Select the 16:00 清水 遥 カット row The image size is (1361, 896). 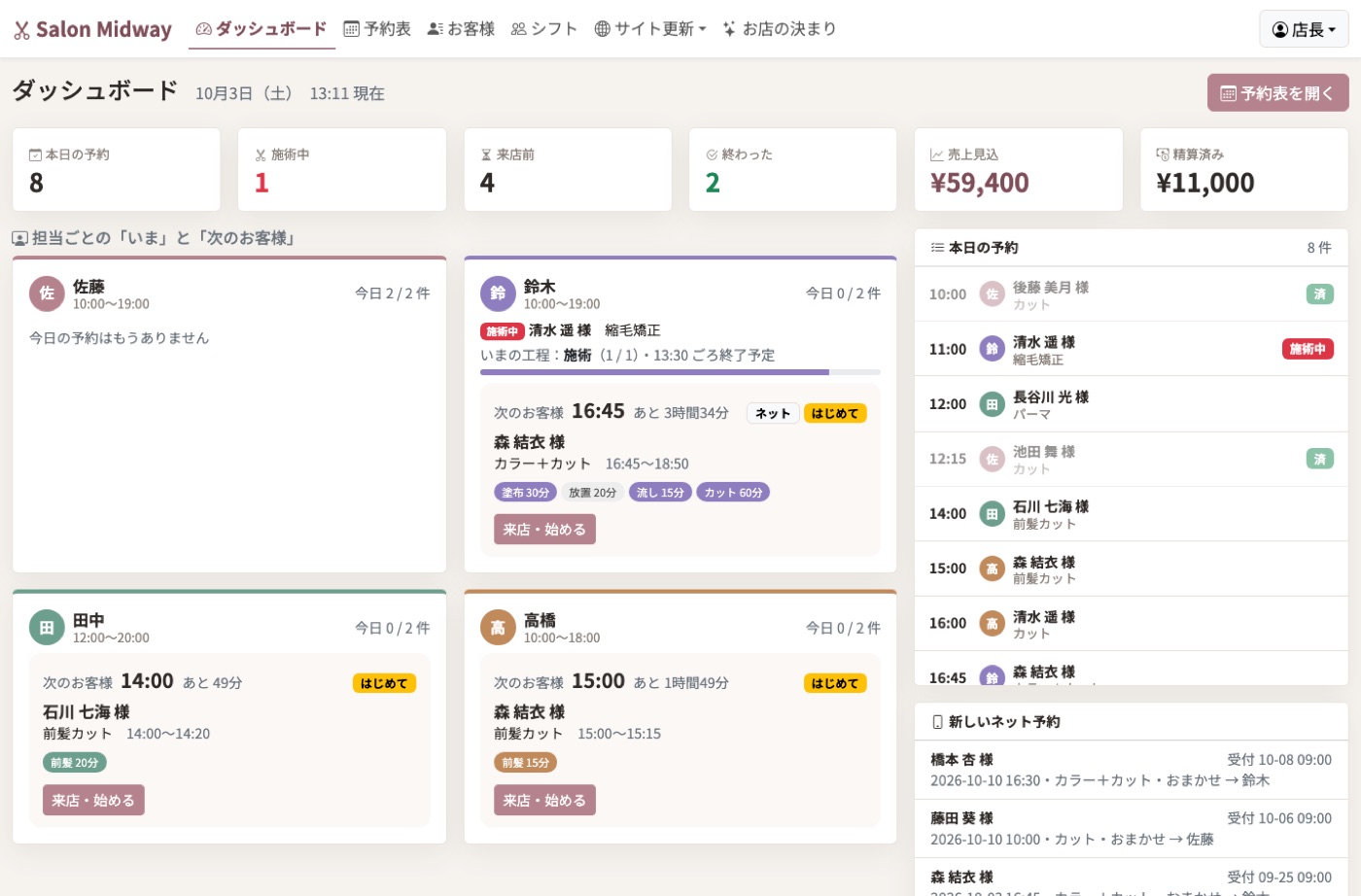coord(1132,624)
